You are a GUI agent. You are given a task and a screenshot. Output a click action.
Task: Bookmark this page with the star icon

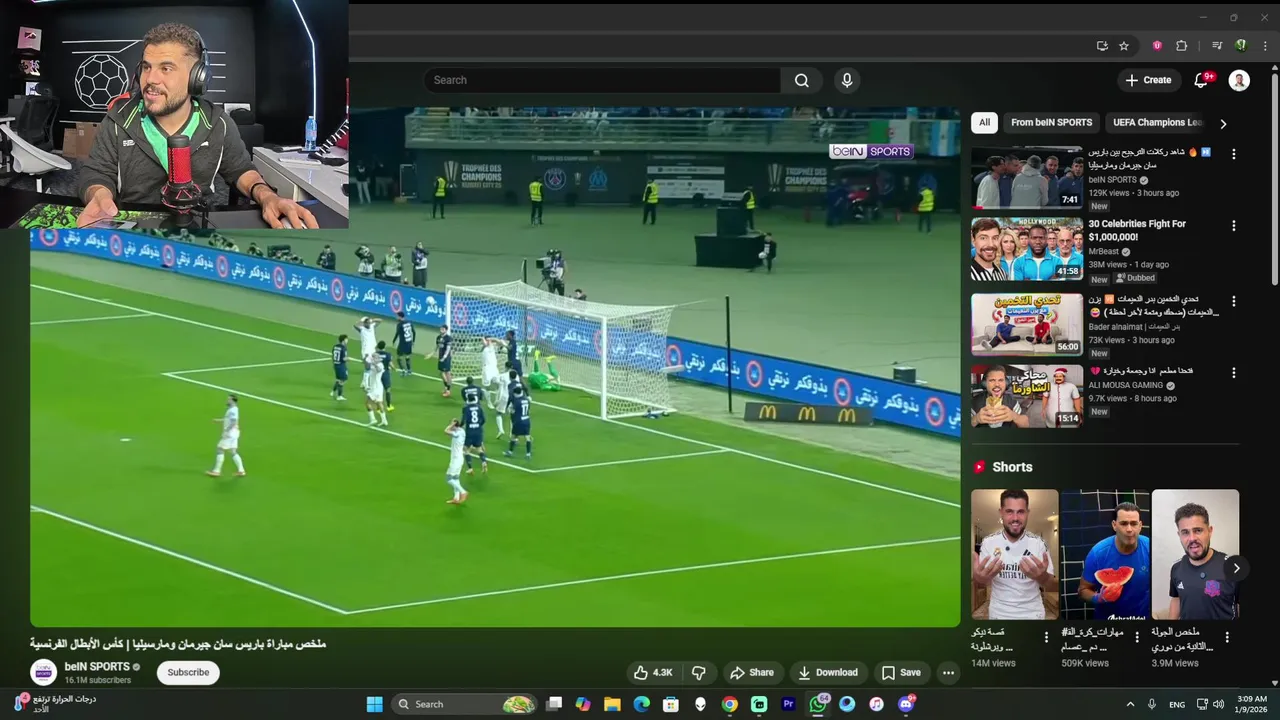coord(1124,45)
